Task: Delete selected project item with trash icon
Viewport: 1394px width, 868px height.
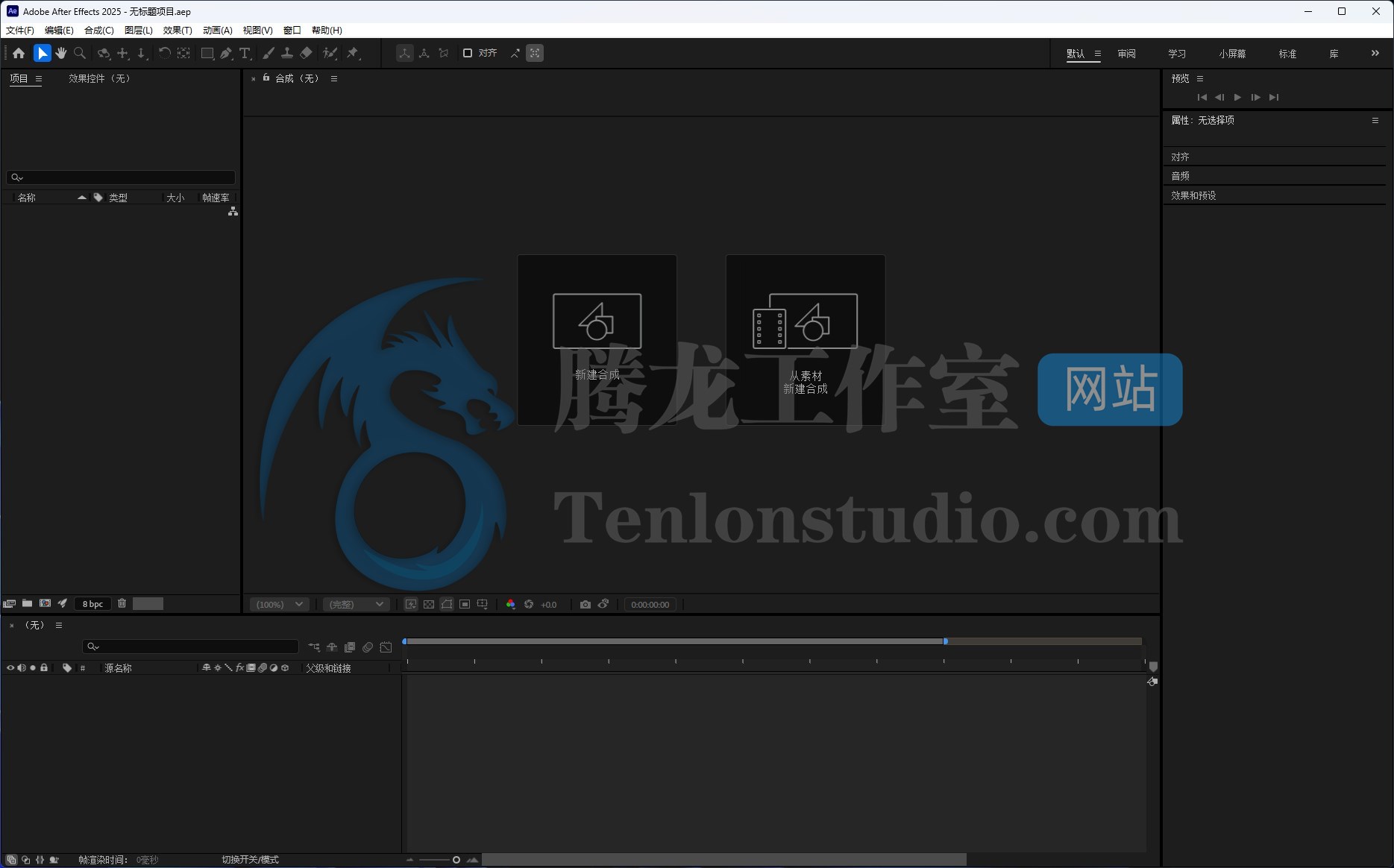Action: pos(122,603)
